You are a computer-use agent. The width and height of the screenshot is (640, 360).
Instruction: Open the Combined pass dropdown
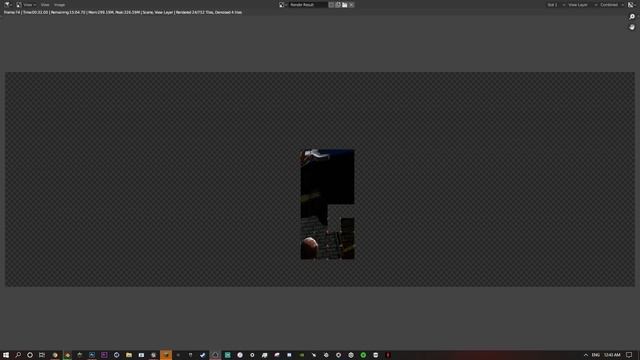611,4
